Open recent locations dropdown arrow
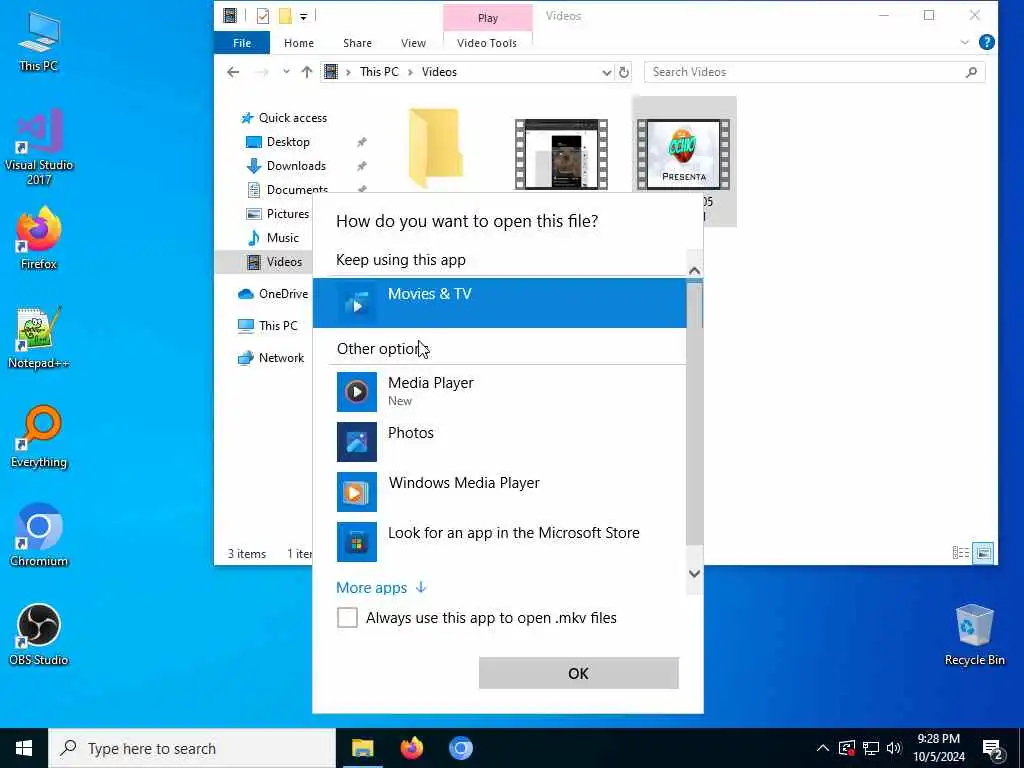Image resolution: width=1024 pixels, height=768 pixels. [x=286, y=72]
